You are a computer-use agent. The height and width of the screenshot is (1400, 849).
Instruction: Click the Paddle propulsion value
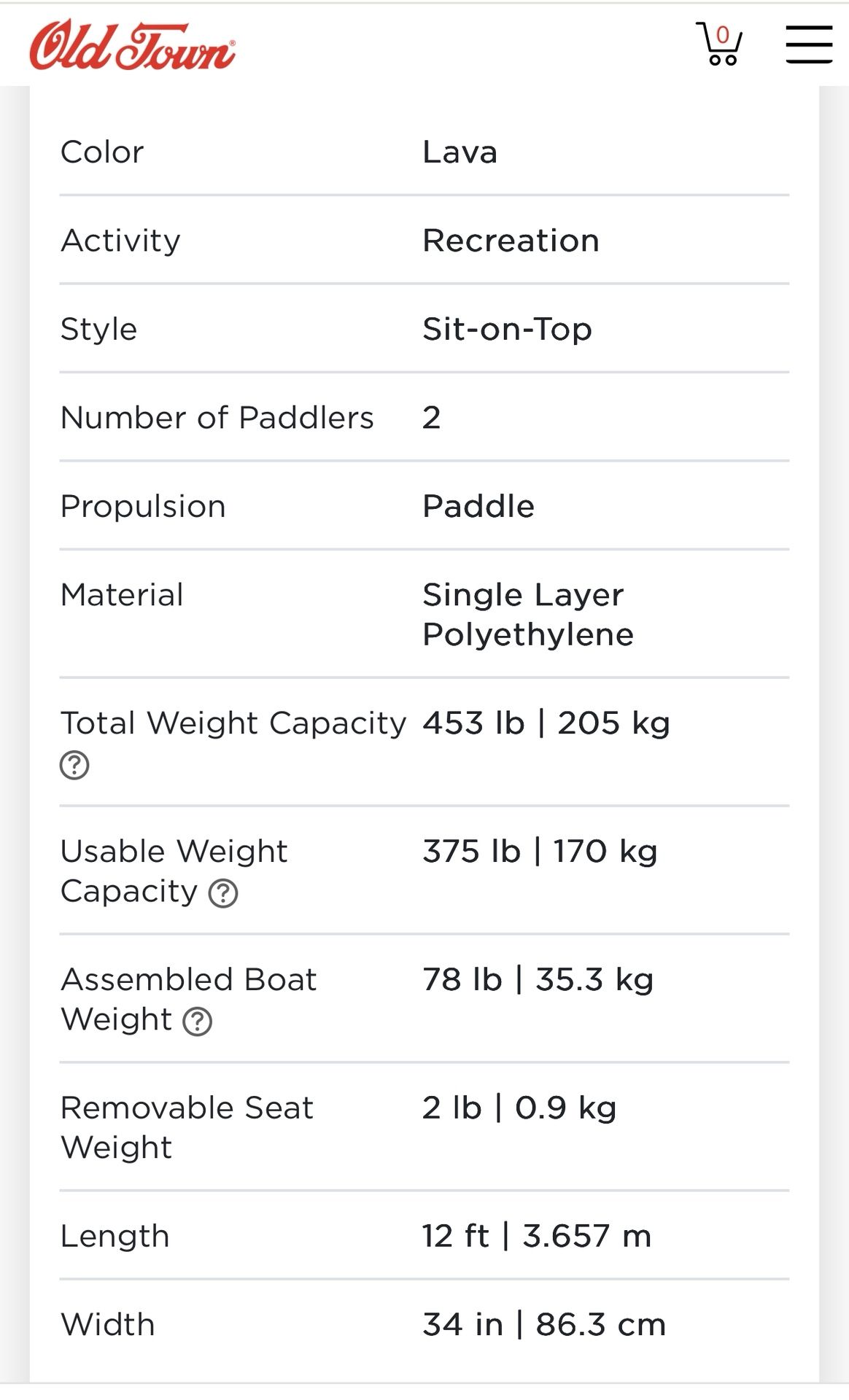click(x=479, y=507)
